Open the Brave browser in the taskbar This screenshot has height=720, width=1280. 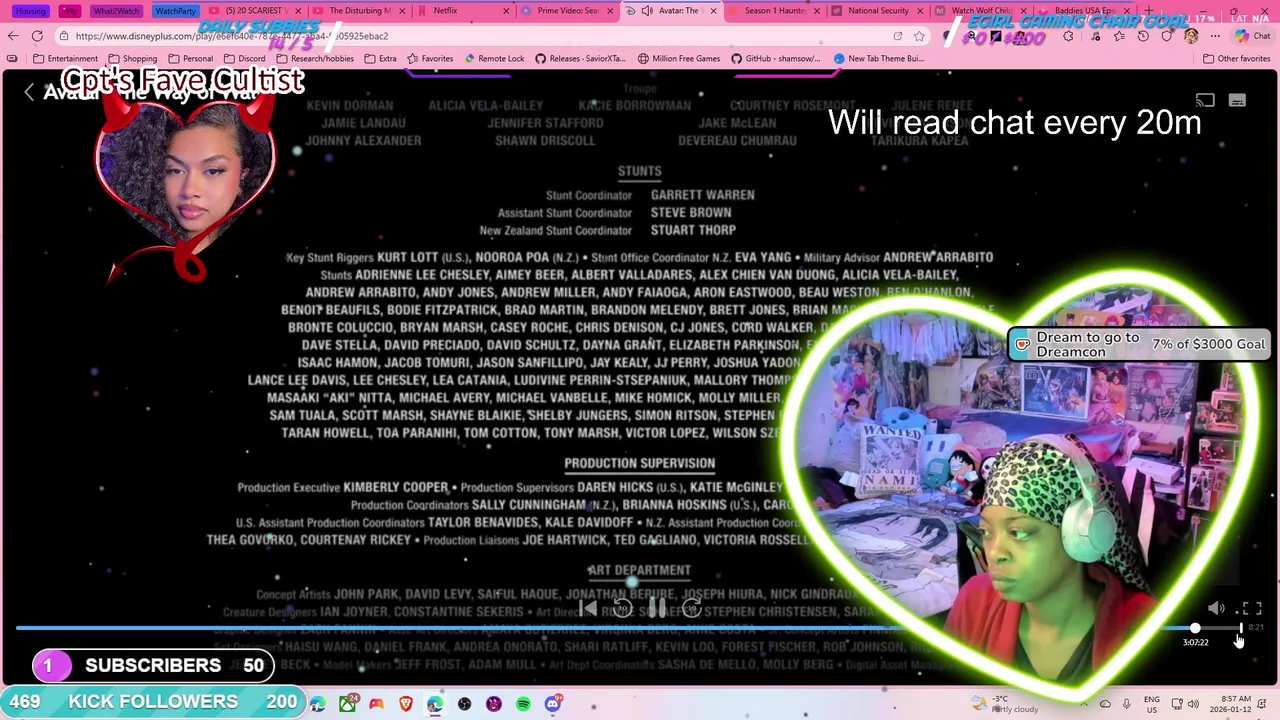click(x=406, y=705)
